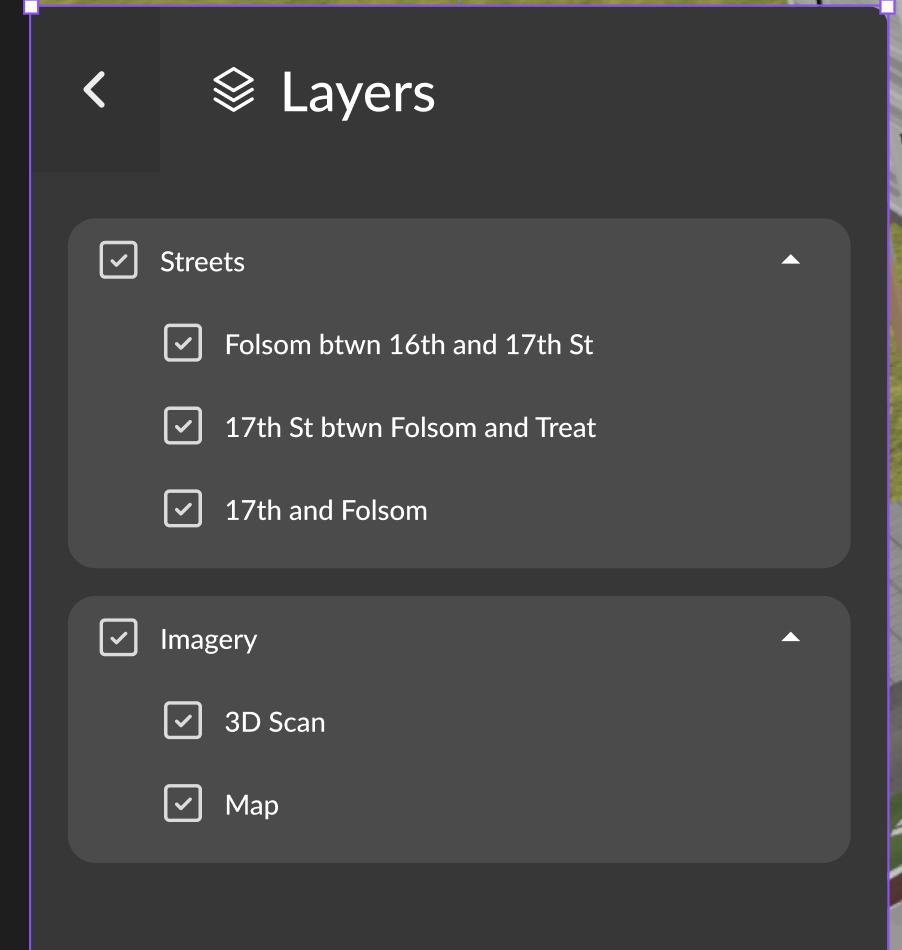The width and height of the screenshot is (902, 950).
Task: Click the stacked Layers panel icon
Action: (x=233, y=91)
